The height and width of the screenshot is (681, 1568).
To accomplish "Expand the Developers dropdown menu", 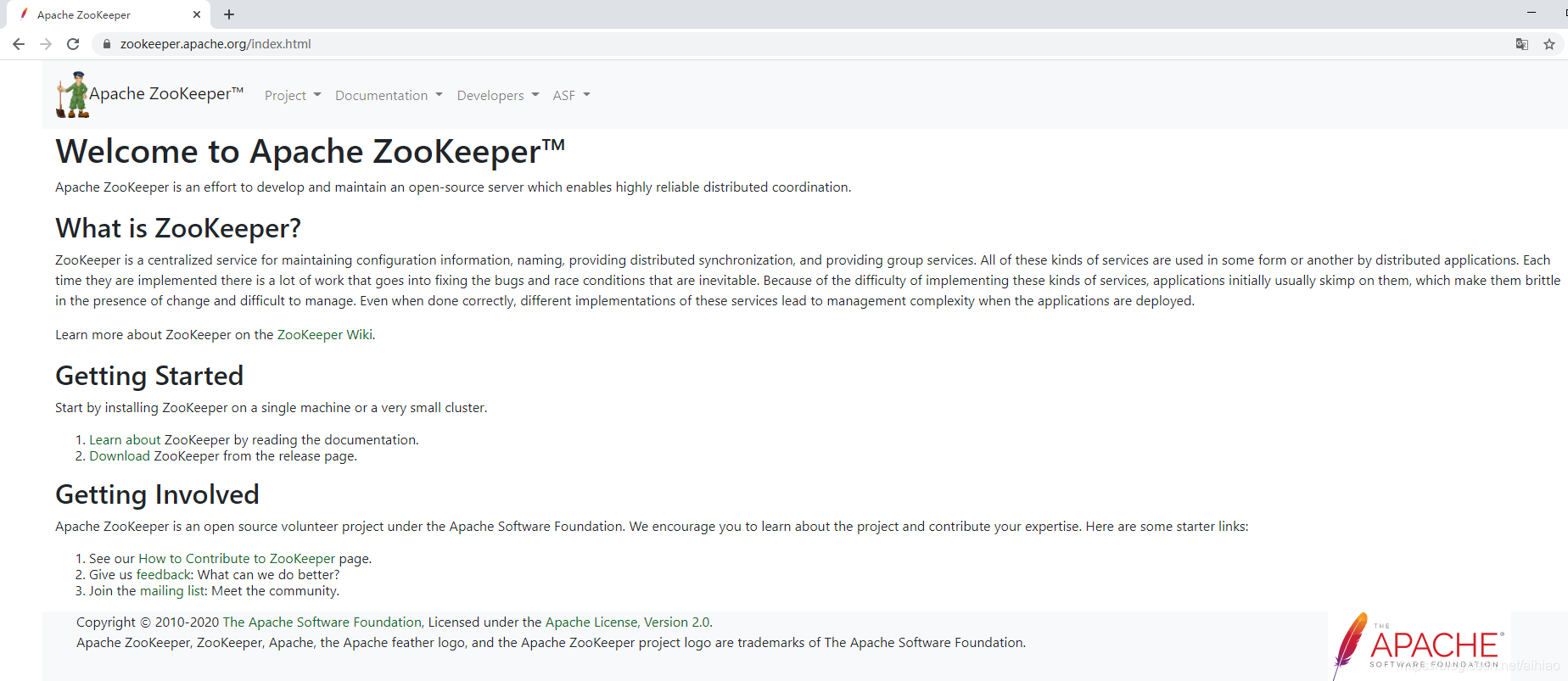I will click(x=498, y=96).
